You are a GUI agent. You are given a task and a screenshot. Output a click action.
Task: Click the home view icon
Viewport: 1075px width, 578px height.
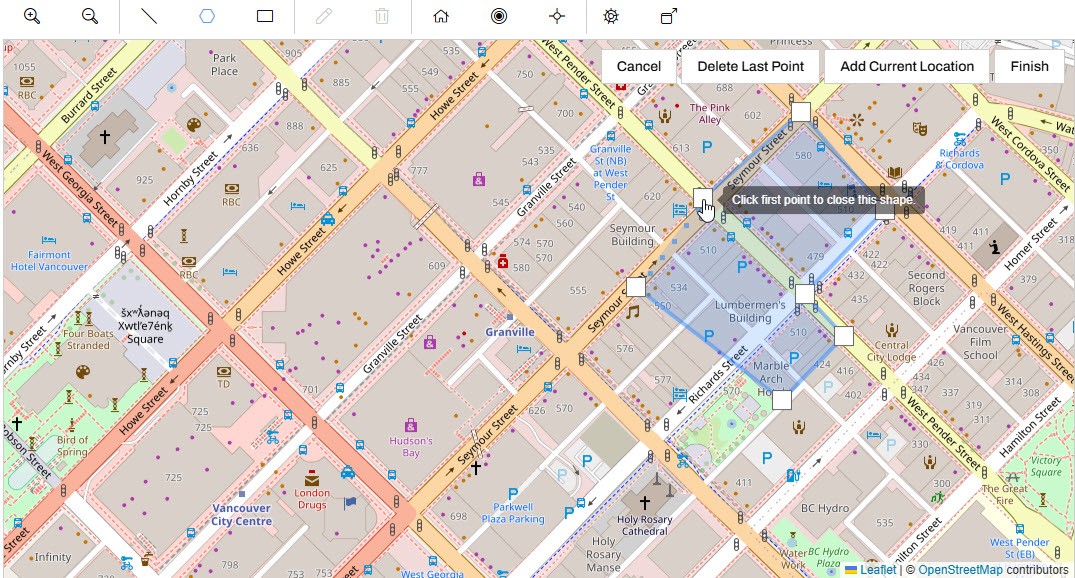tap(441, 17)
